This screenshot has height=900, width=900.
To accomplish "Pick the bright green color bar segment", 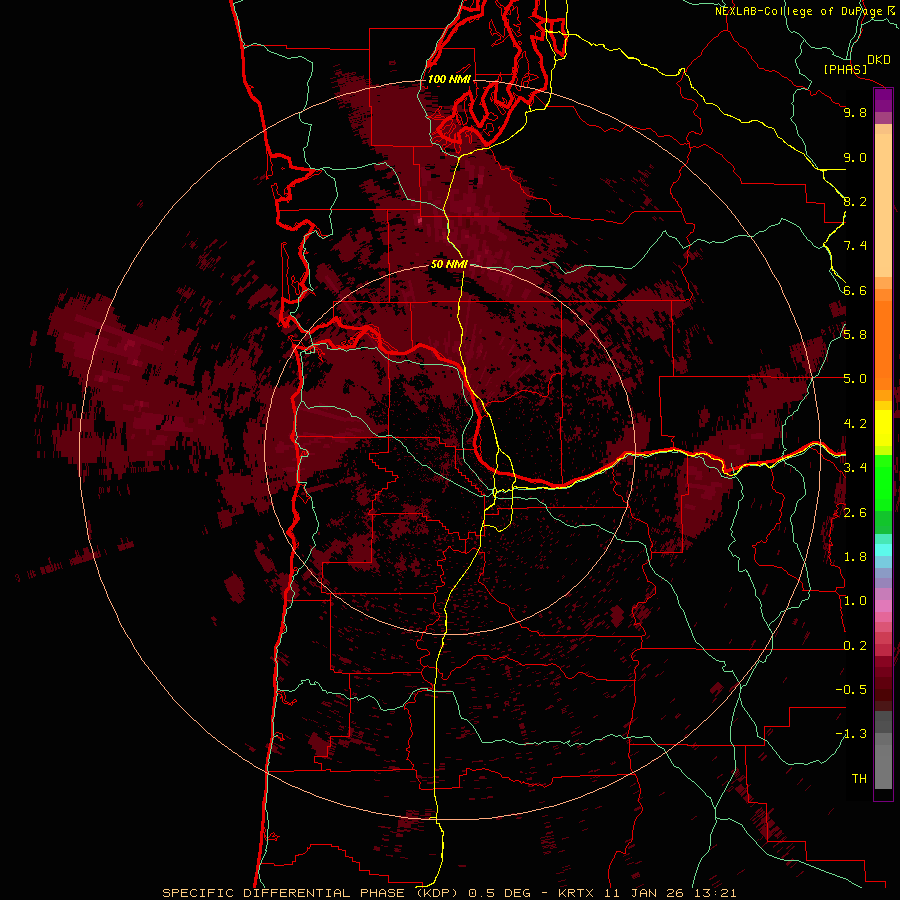I will tap(883, 483).
